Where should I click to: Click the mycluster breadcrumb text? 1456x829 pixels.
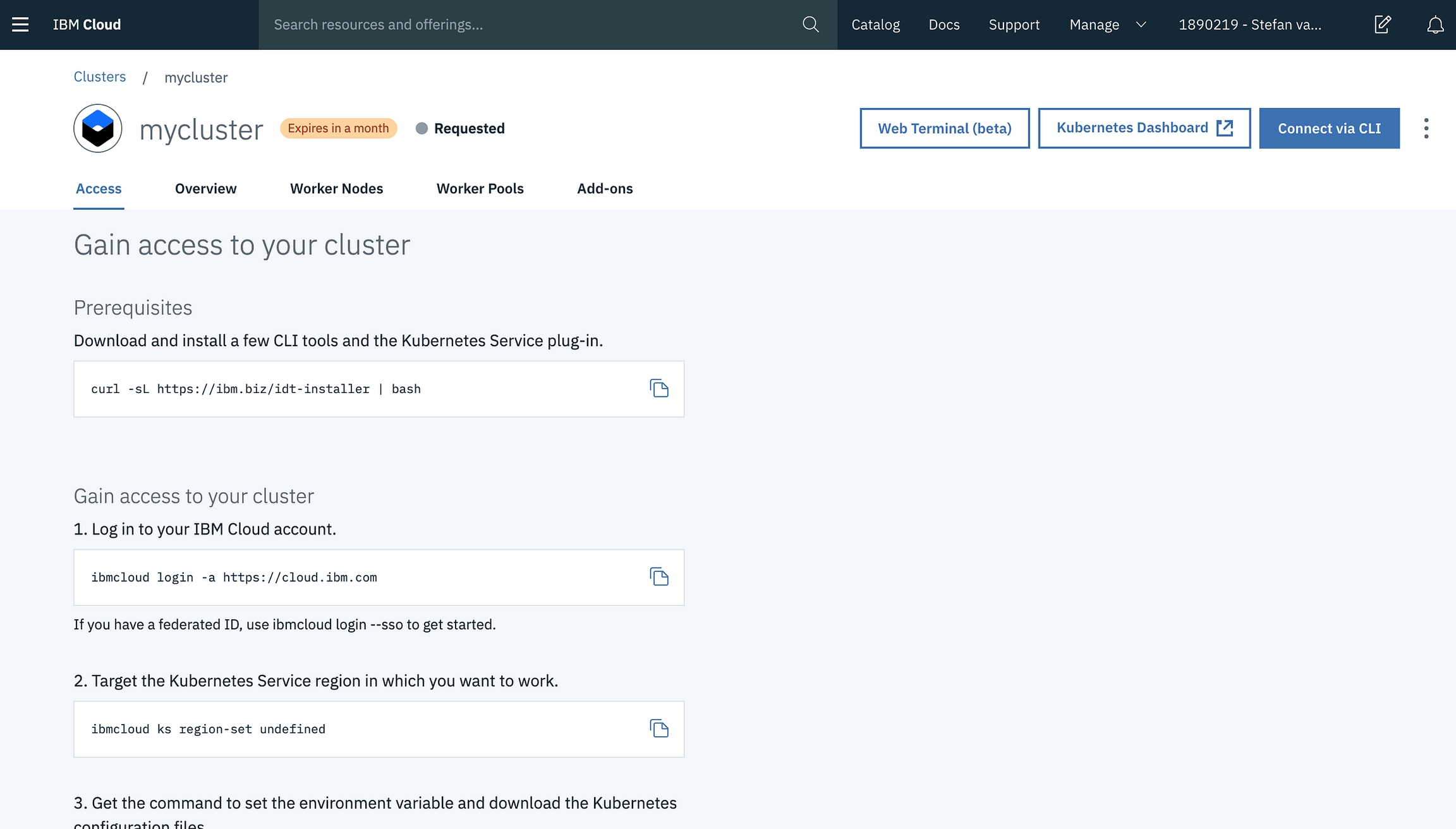pyautogui.click(x=196, y=77)
